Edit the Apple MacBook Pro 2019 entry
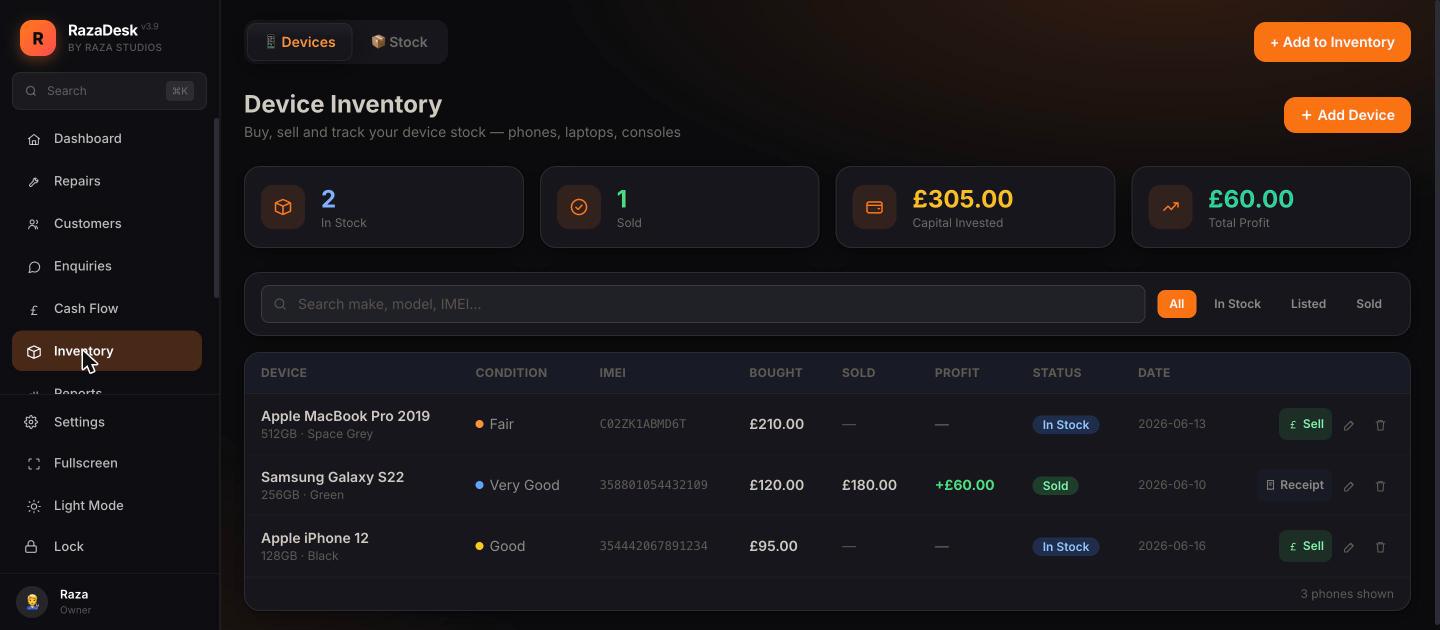The image size is (1440, 630). pos(1349,425)
